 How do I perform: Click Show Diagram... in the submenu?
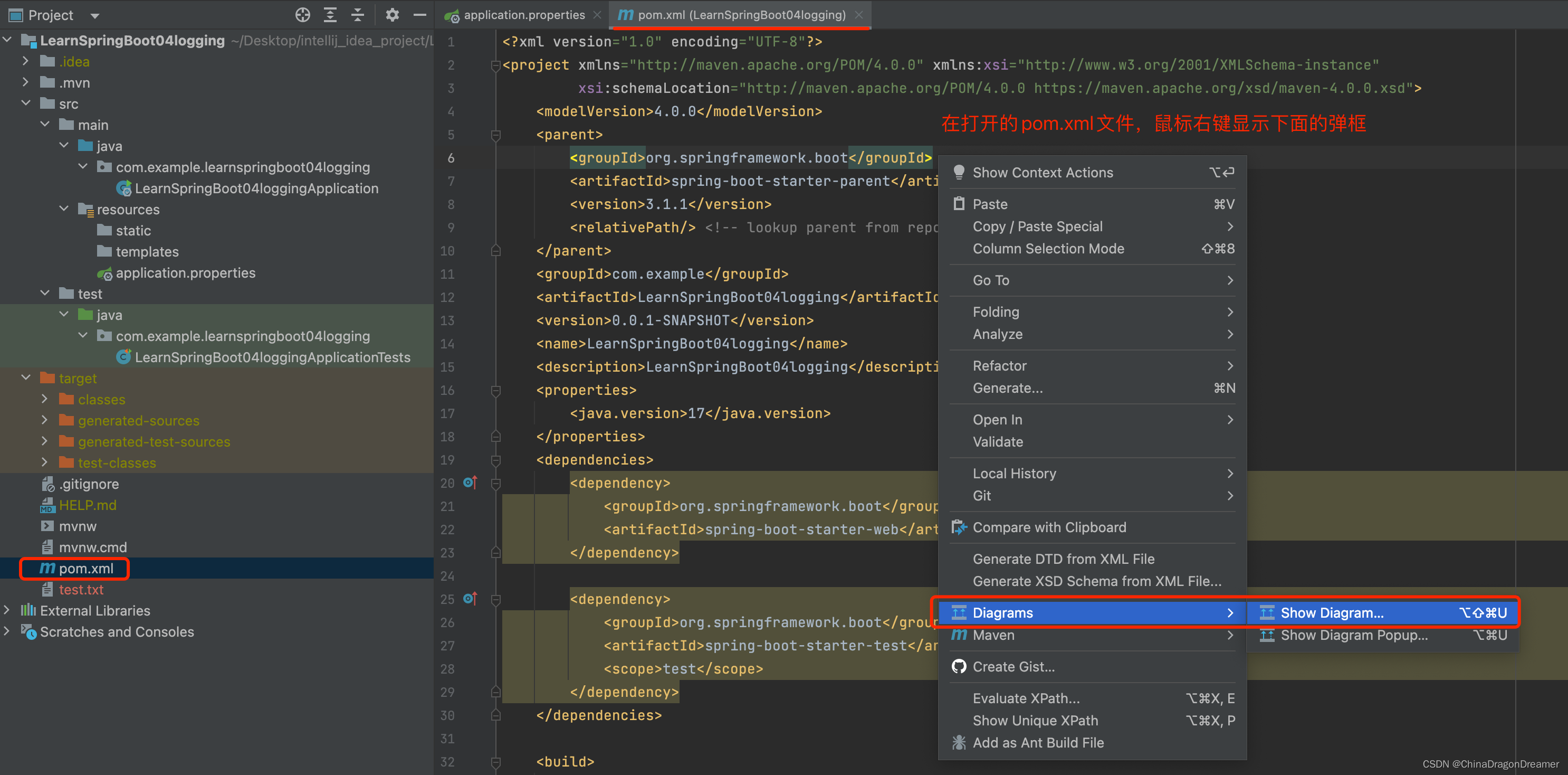point(1382,613)
